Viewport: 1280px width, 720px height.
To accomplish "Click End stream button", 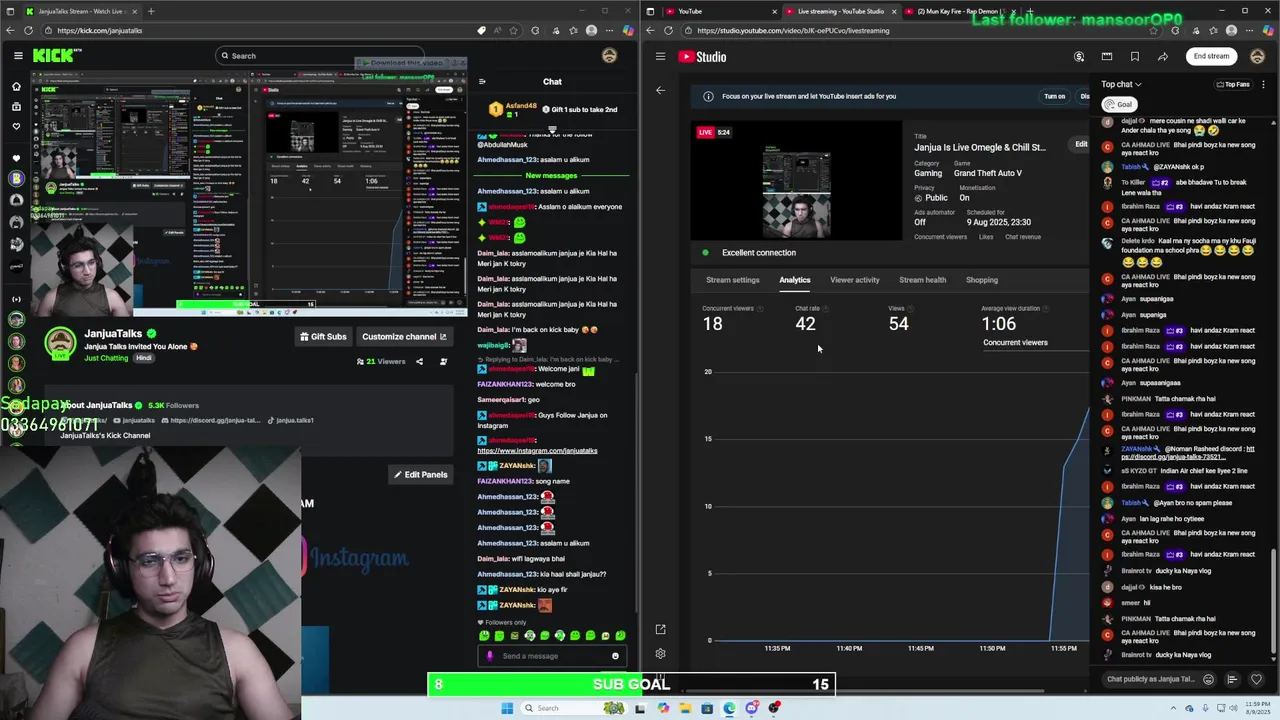I will tap(1211, 56).
